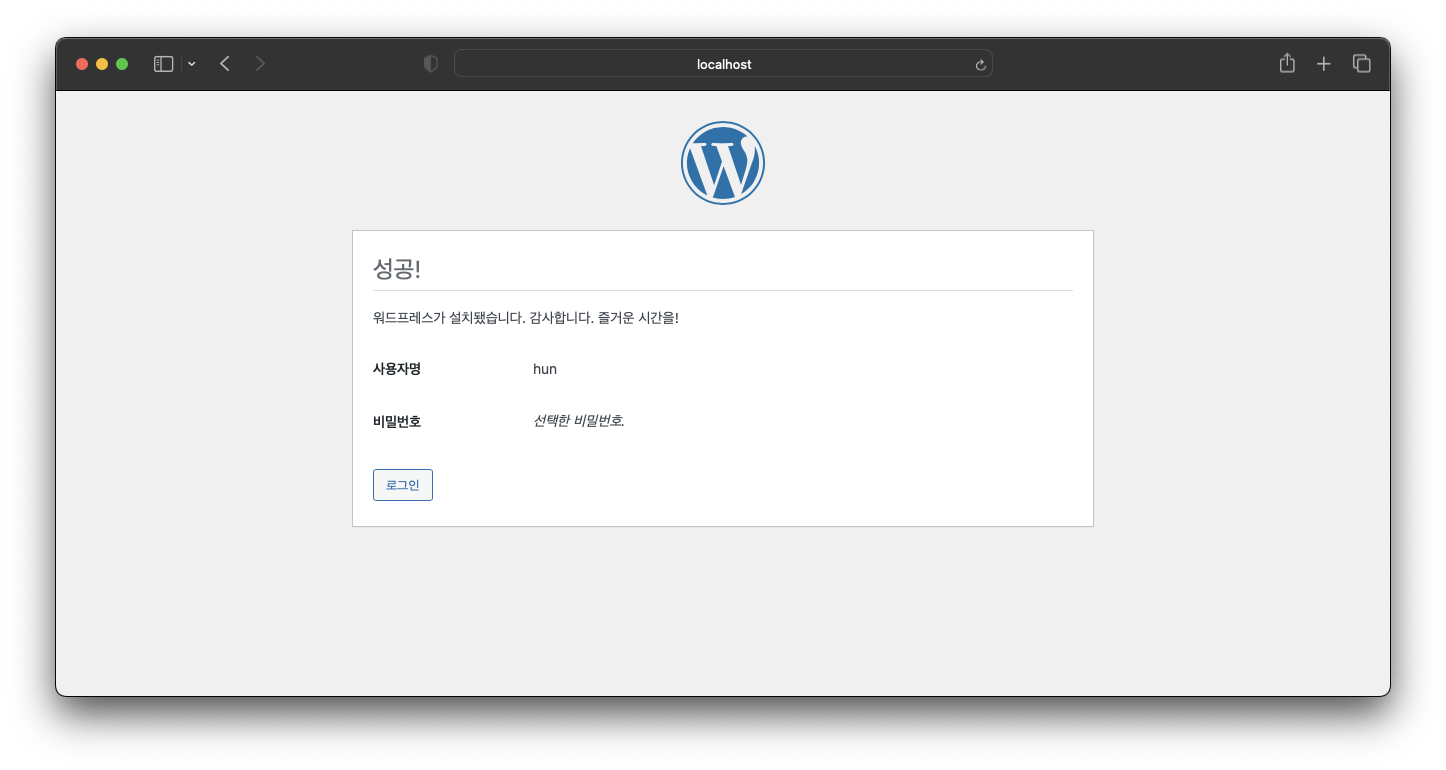Open the privacy shield report icon
Viewport: 1446px width, 770px height.
(431, 64)
